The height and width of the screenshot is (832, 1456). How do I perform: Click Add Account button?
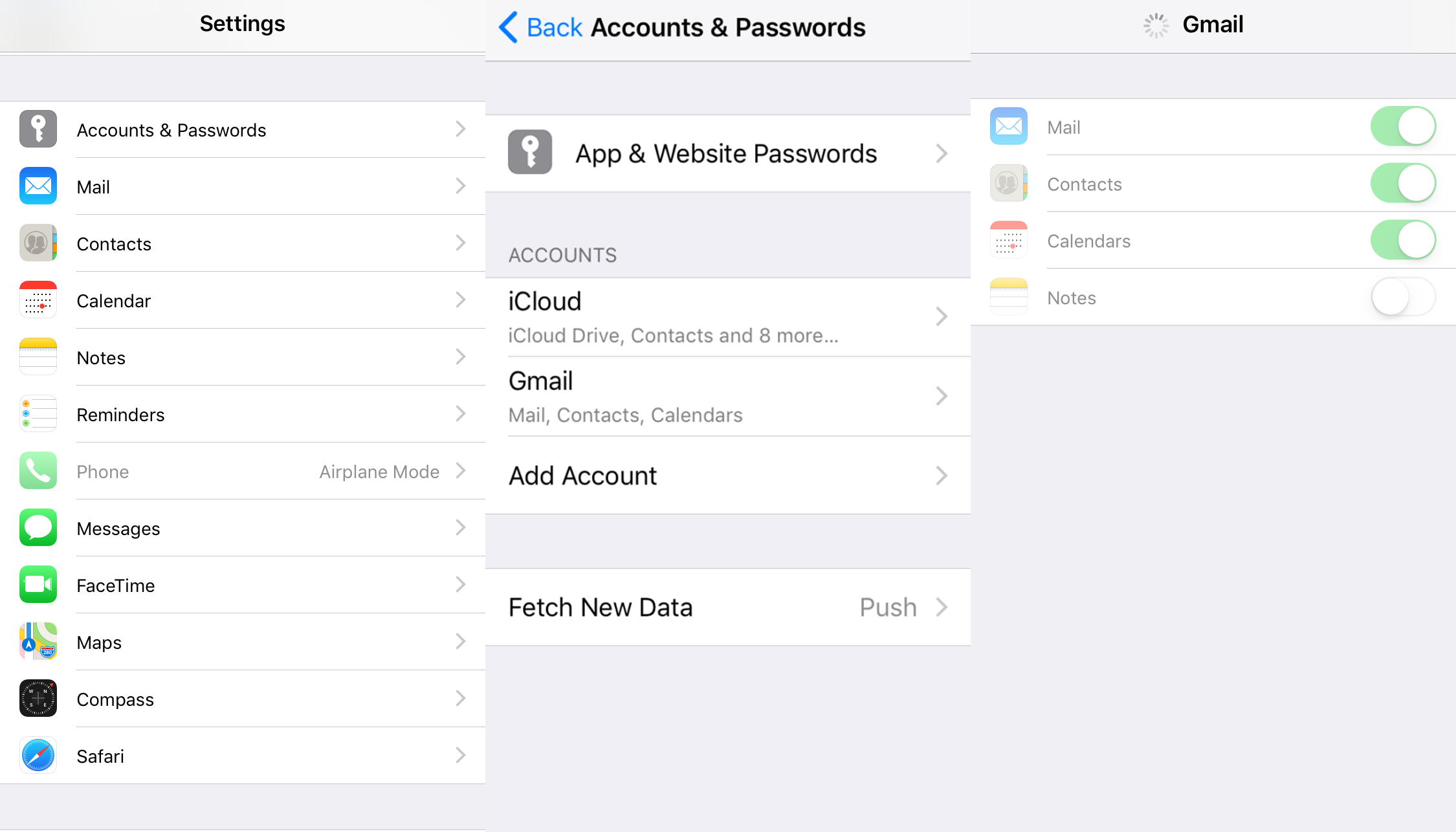pos(728,474)
